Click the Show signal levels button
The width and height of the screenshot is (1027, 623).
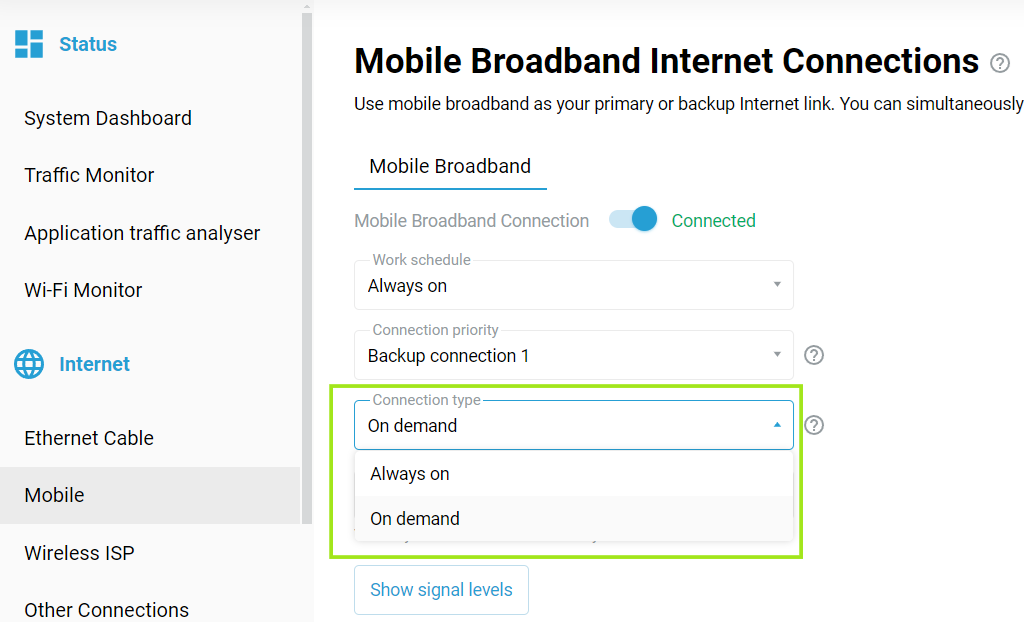(x=441, y=590)
